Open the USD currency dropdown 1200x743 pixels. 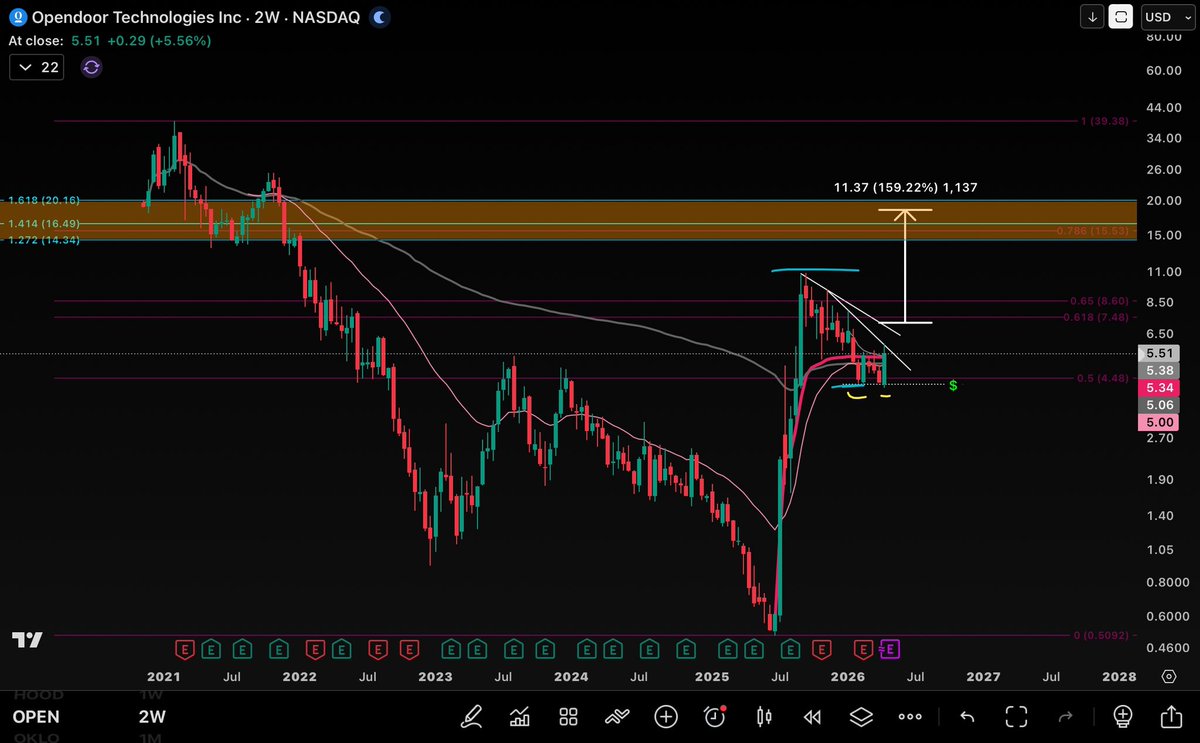(x=1166, y=17)
